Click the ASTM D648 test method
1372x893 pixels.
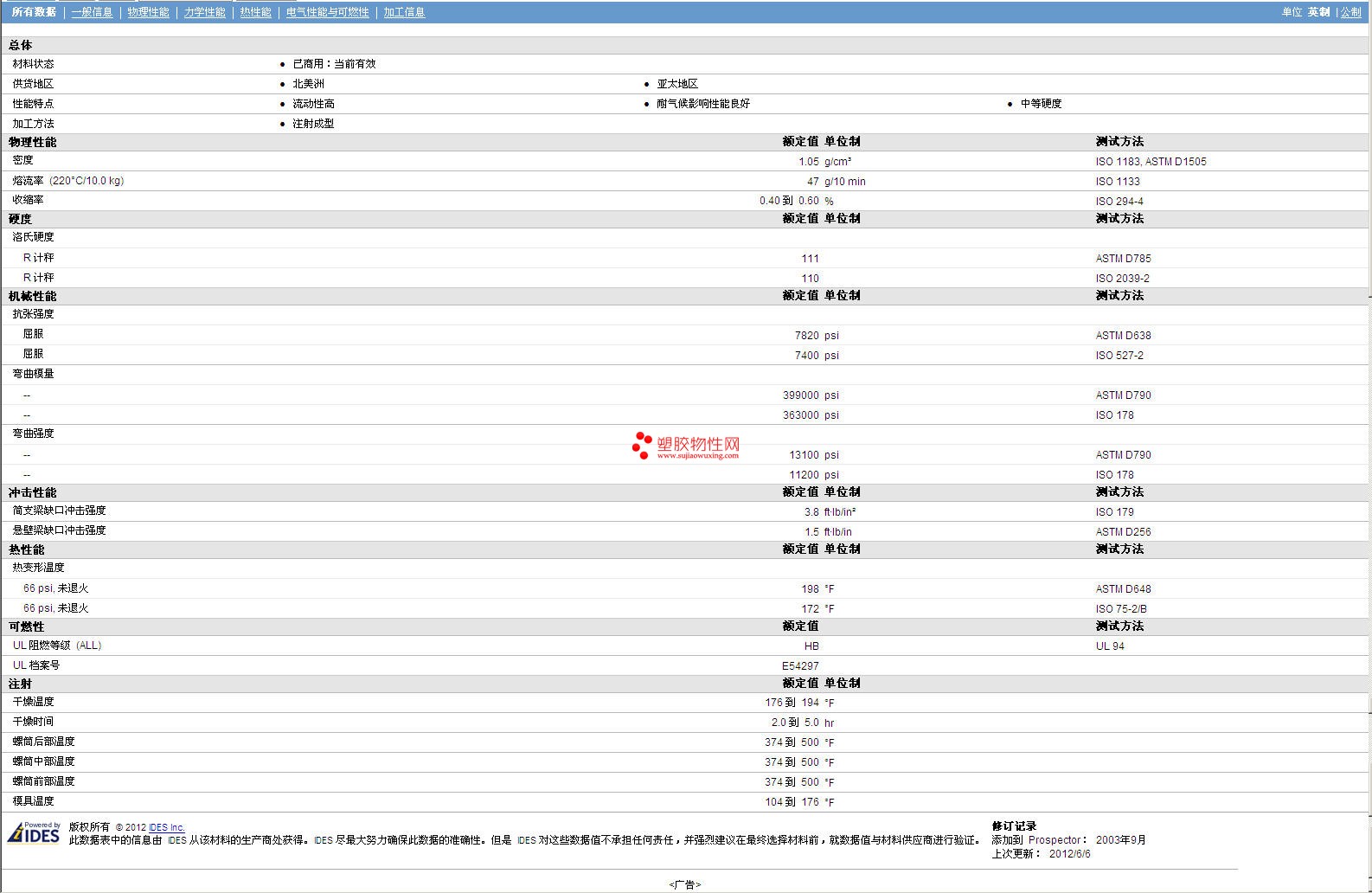[1123, 589]
